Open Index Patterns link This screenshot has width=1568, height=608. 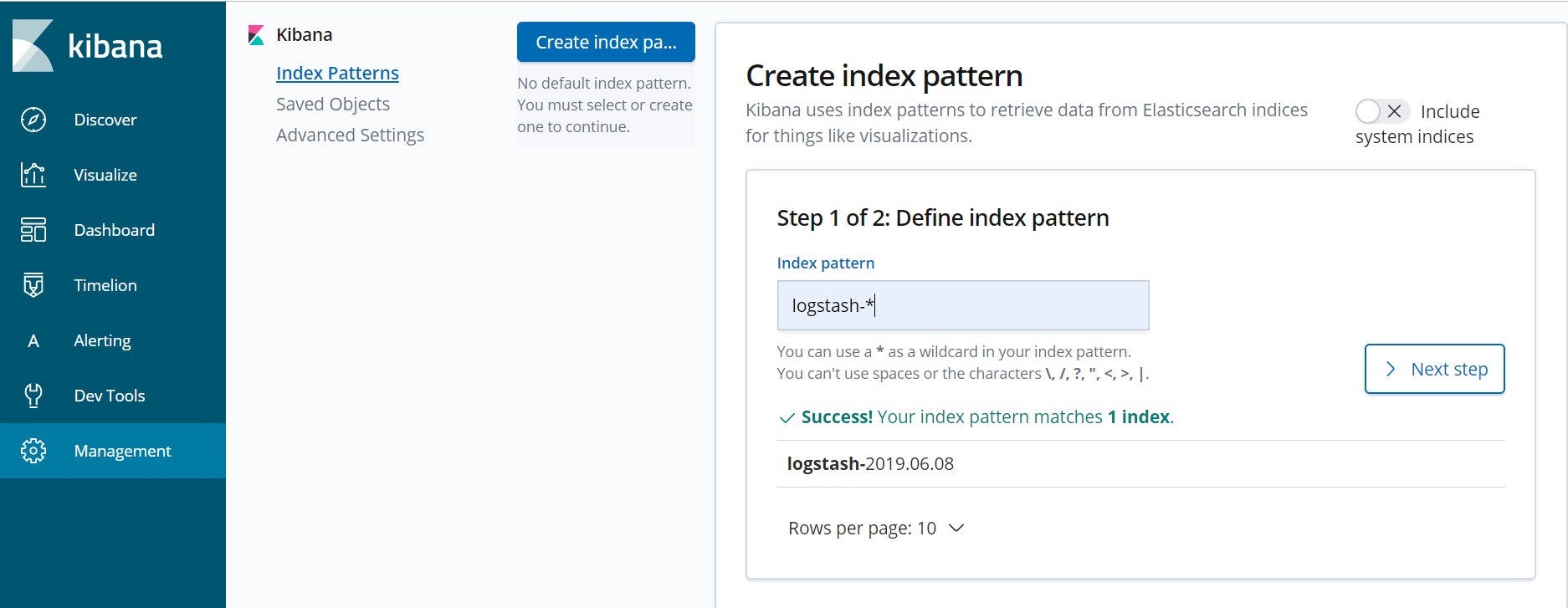[337, 74]
